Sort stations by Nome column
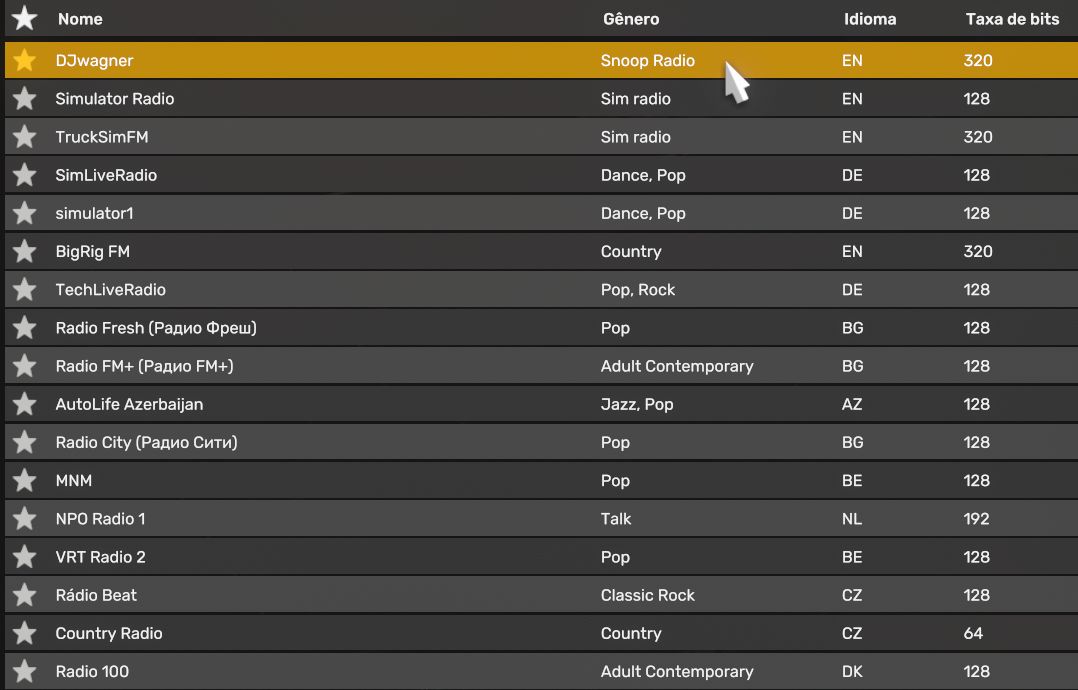This screenshot has width=1078, height=690. 80,19
